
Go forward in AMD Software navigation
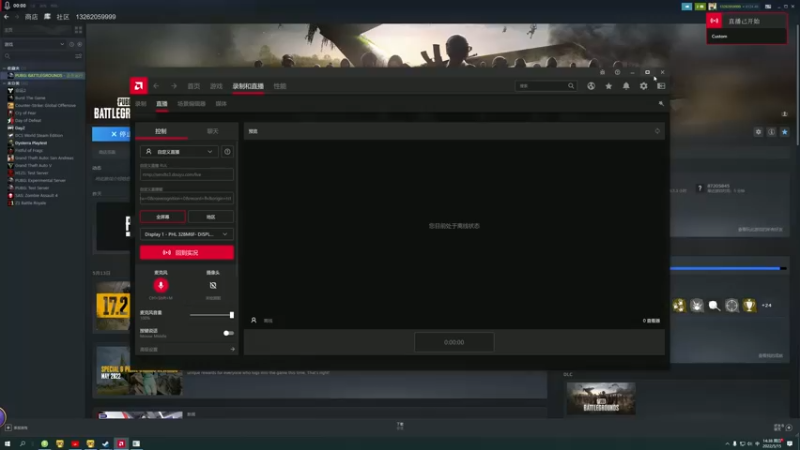[x=174, y=86]
